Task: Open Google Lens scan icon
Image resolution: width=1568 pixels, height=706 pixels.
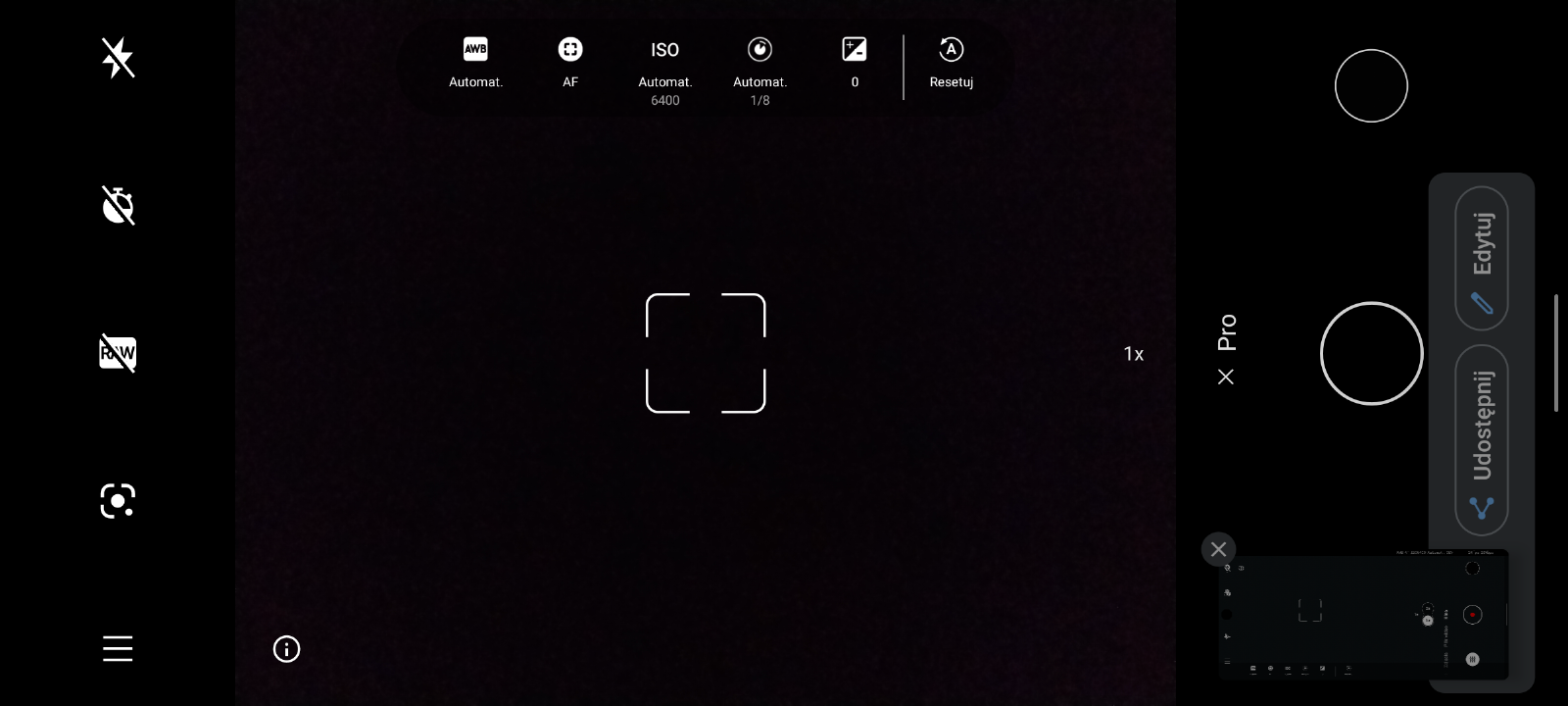Action: (118, 501)
